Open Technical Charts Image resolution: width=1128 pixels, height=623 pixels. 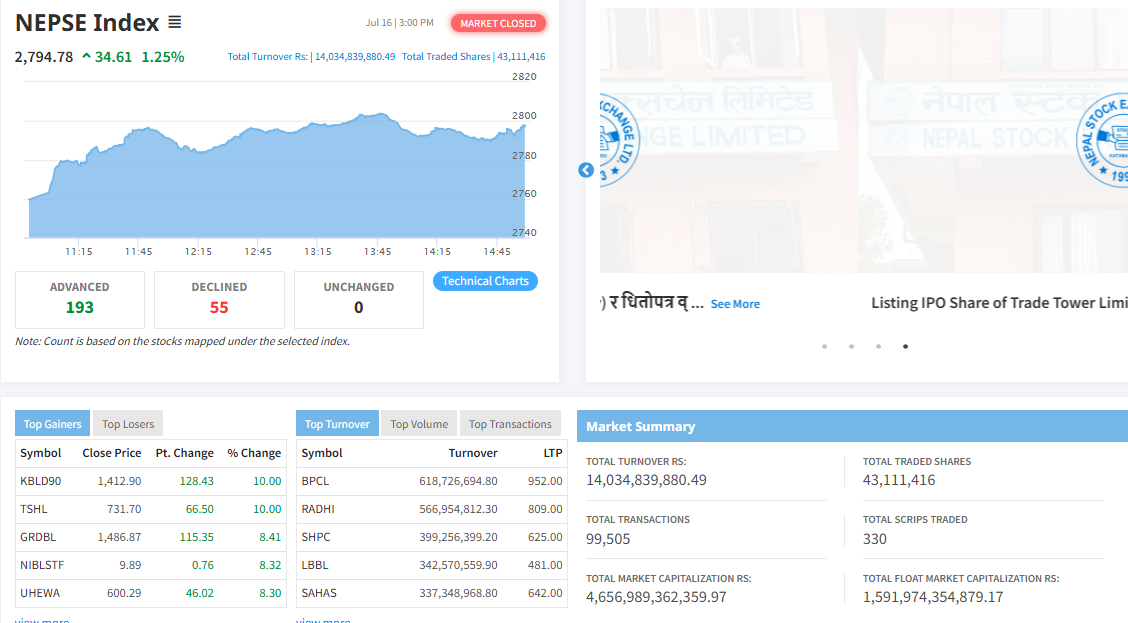[485, 281]
